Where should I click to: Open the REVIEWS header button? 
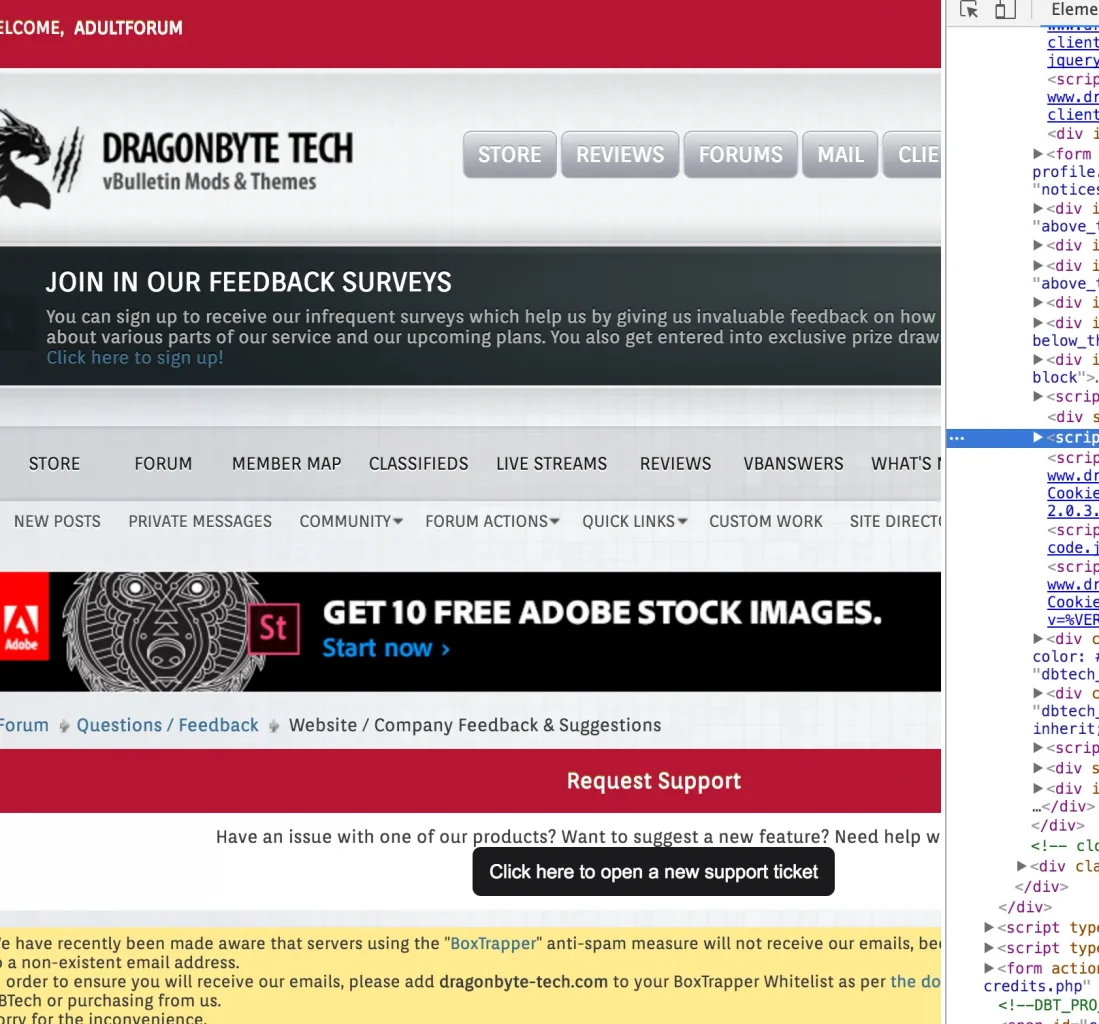[x=620, y=154]
